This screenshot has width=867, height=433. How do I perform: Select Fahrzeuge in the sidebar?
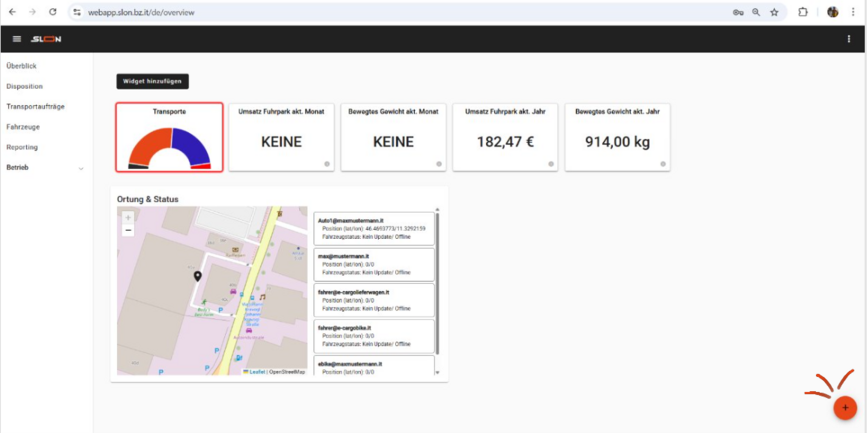pos(23,127)
